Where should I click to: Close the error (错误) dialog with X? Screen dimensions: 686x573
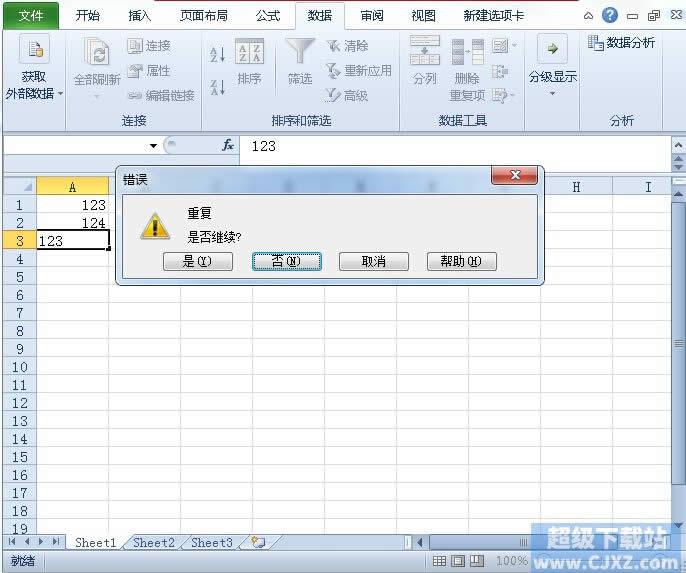pos(515,176)
